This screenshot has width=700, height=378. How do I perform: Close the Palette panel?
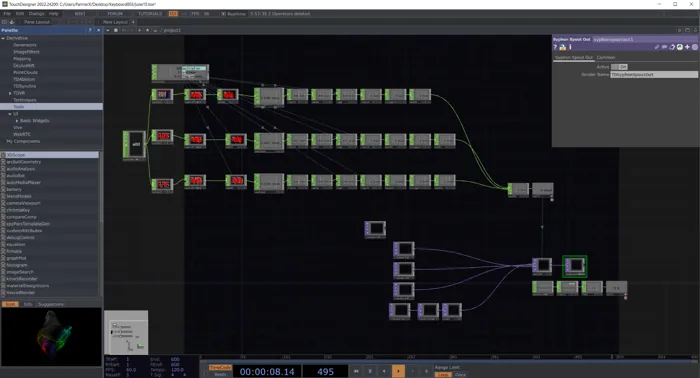pos(99,30)
